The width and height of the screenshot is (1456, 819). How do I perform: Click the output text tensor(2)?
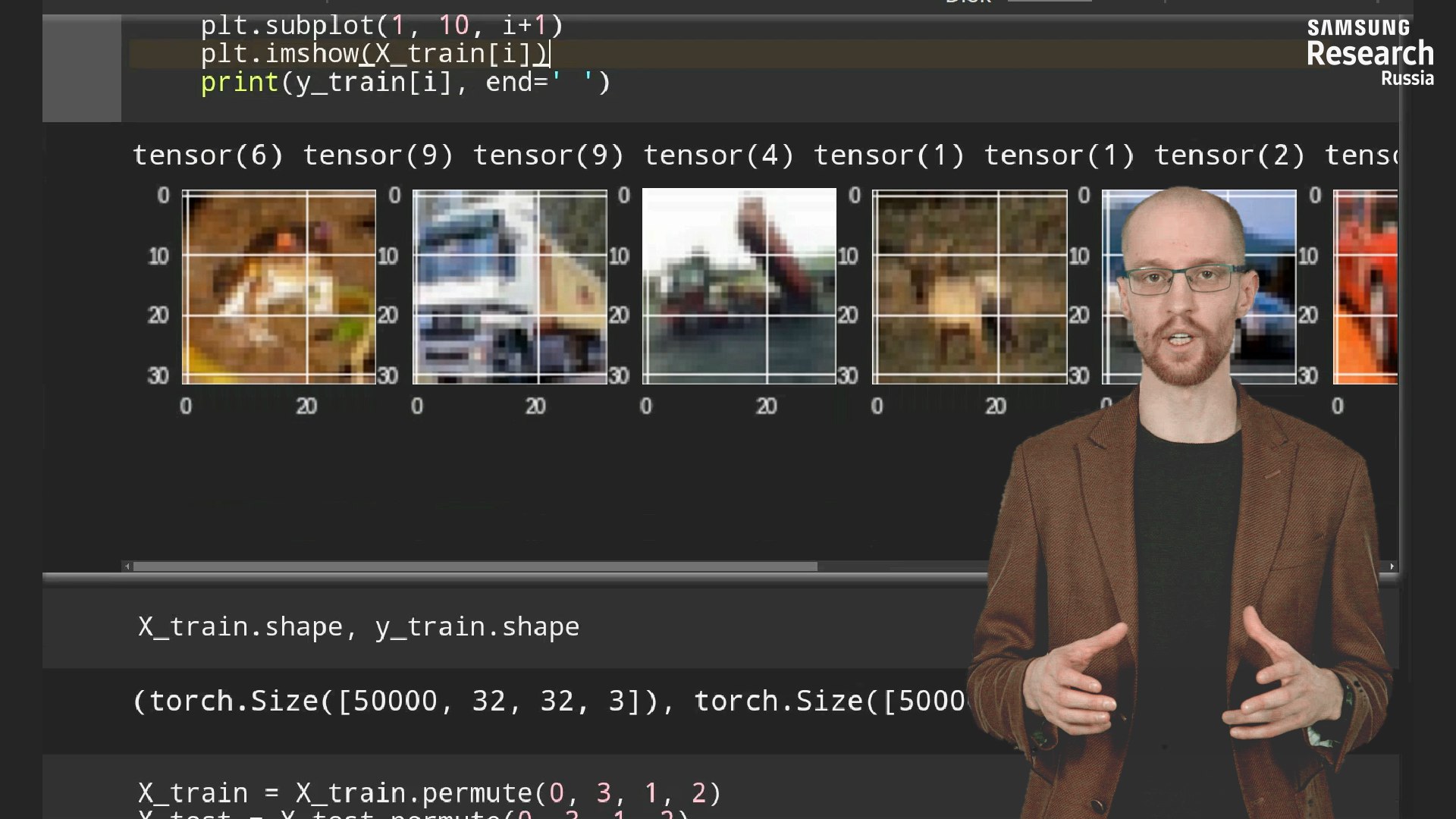1230,155
